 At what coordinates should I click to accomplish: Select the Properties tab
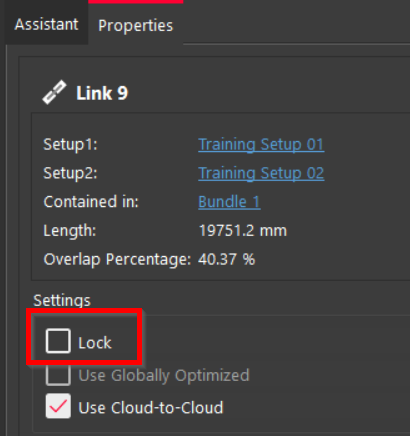pos(136,26)
